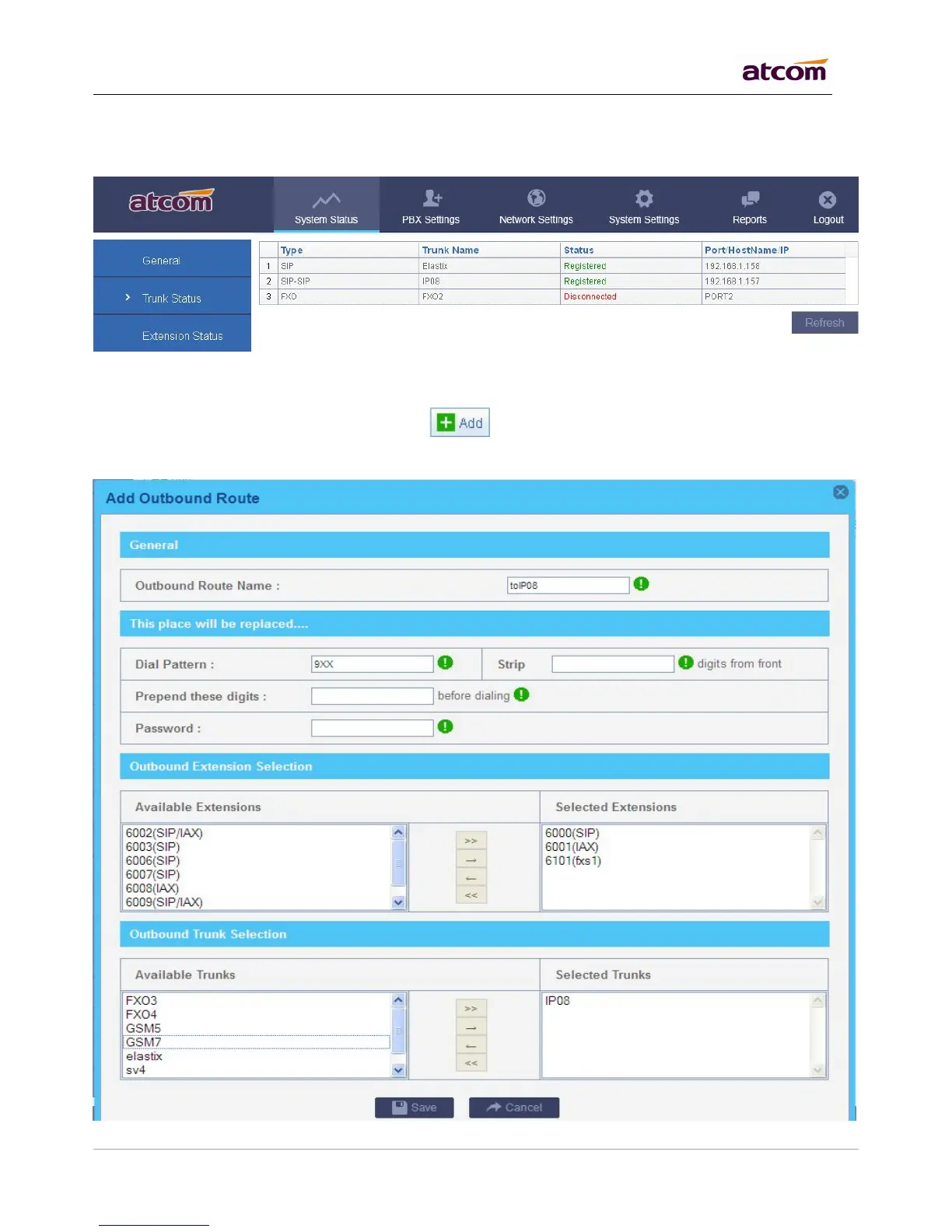Click the Dial Pattern input field
The width and height of the screenshot is (952, 1232).
click(372, 664)
